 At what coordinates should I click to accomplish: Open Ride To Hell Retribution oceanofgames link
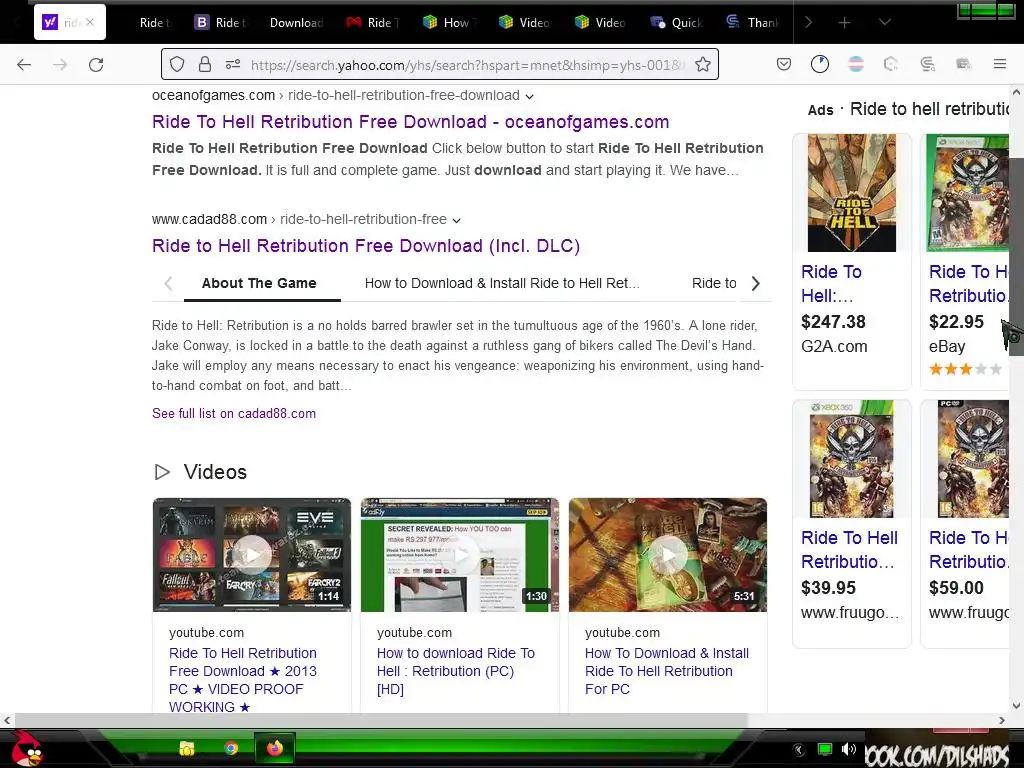[411, 121]
